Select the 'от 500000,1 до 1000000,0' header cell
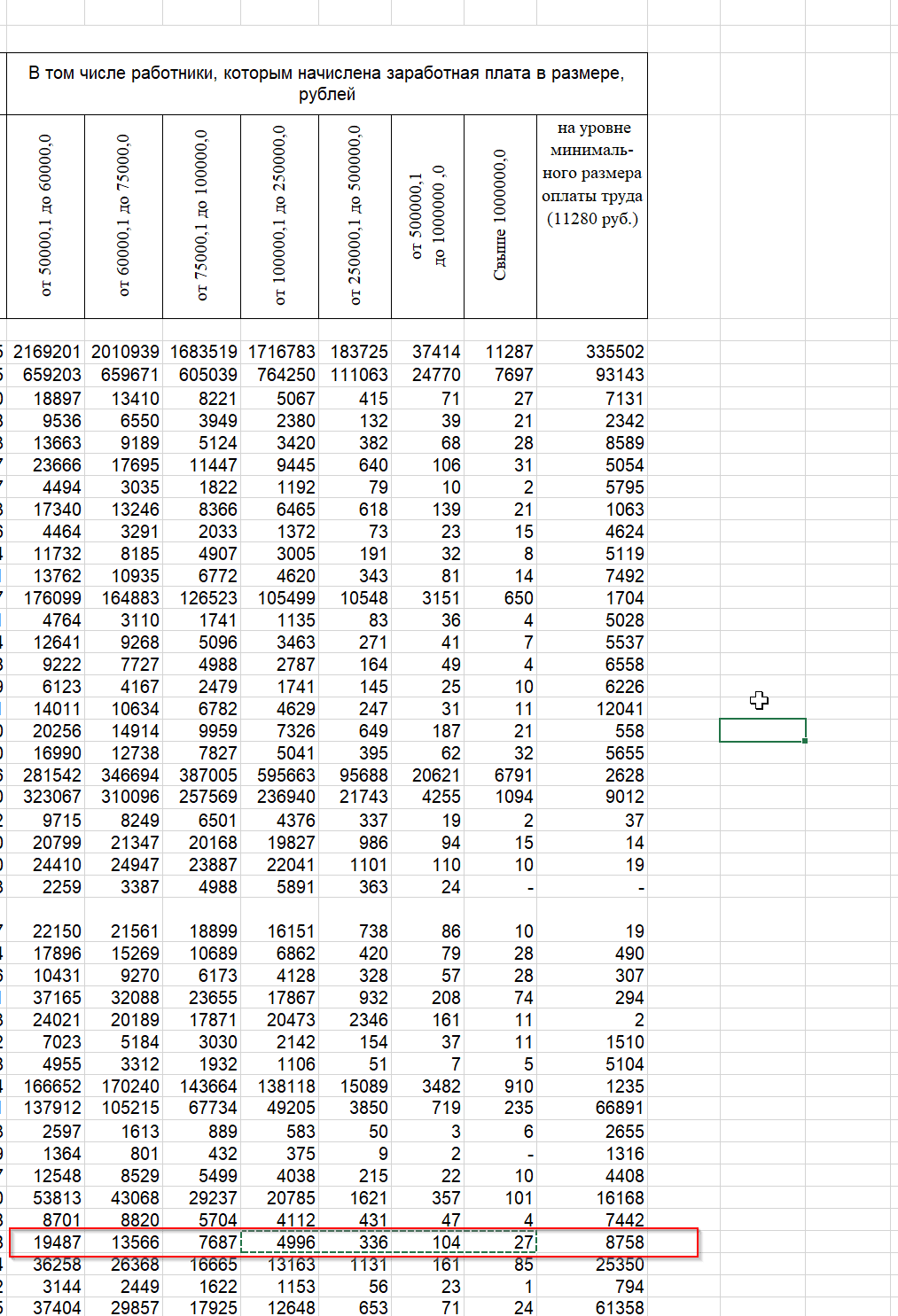The height and width of the screenshot is (1316, 898). pos(428,216)
